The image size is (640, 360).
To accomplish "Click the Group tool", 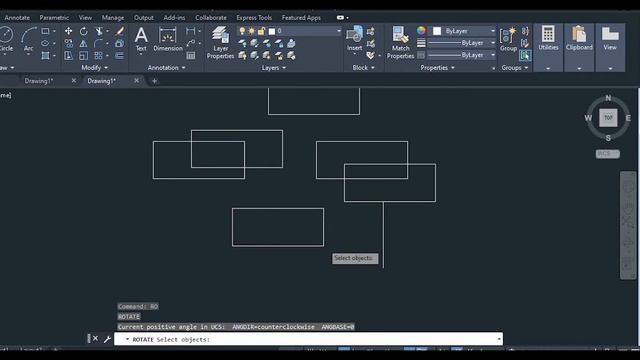I will tap(508, 39).
